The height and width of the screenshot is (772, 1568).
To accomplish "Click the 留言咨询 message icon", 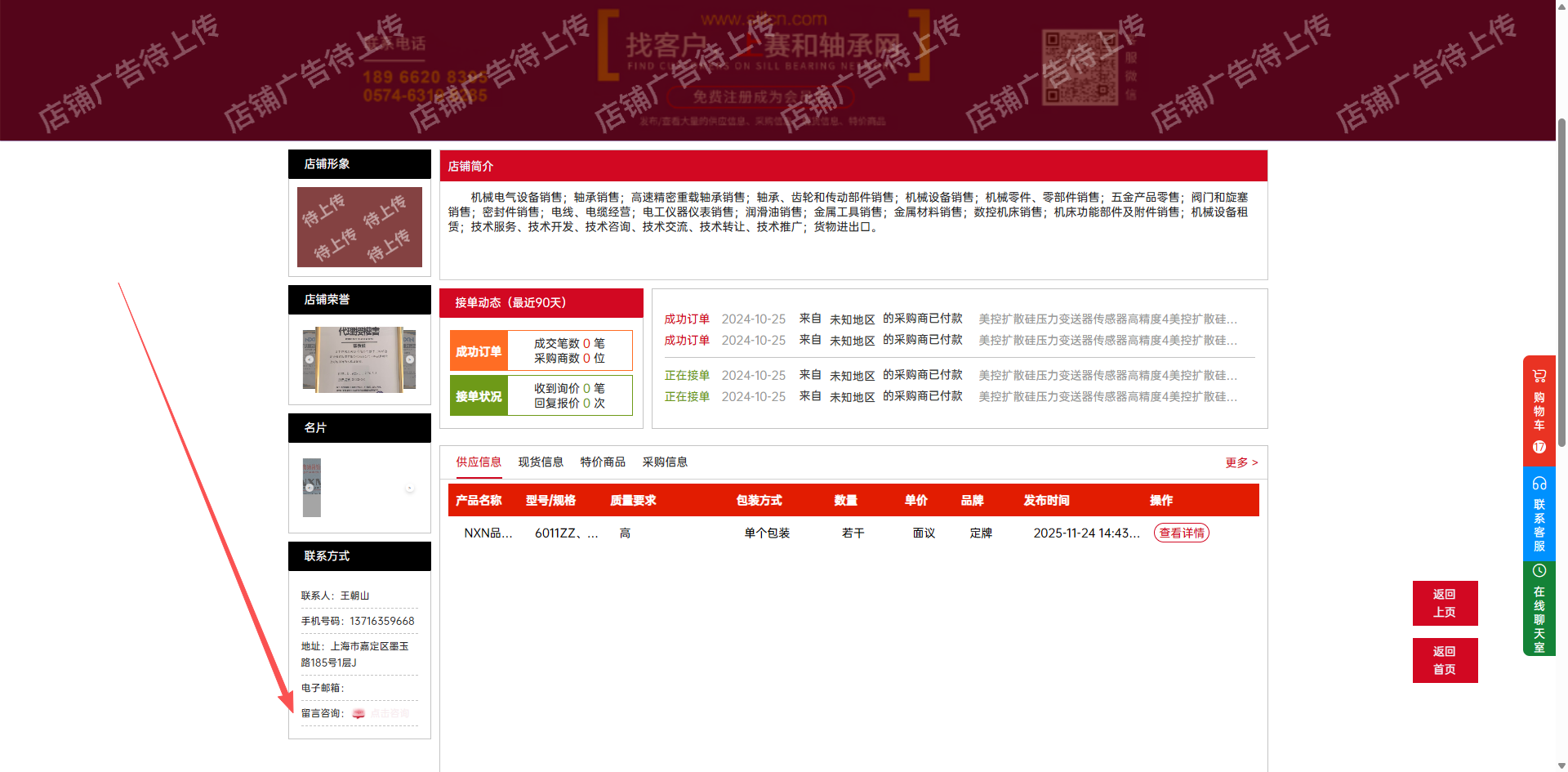I will coord(359,713).
